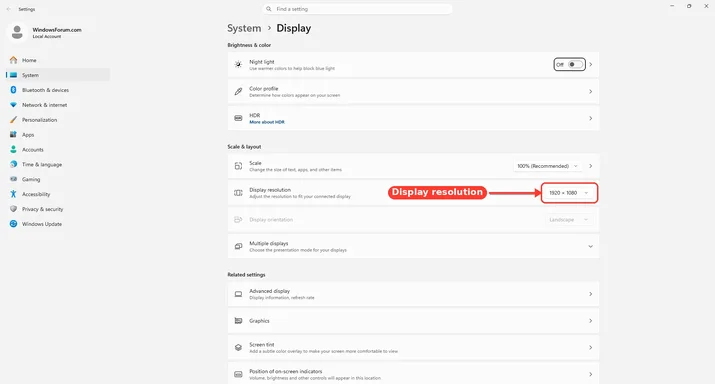Click the Color profile row title
Viewport: 715px width, 384px height.
pyautogui.click(x=264, y=88)
